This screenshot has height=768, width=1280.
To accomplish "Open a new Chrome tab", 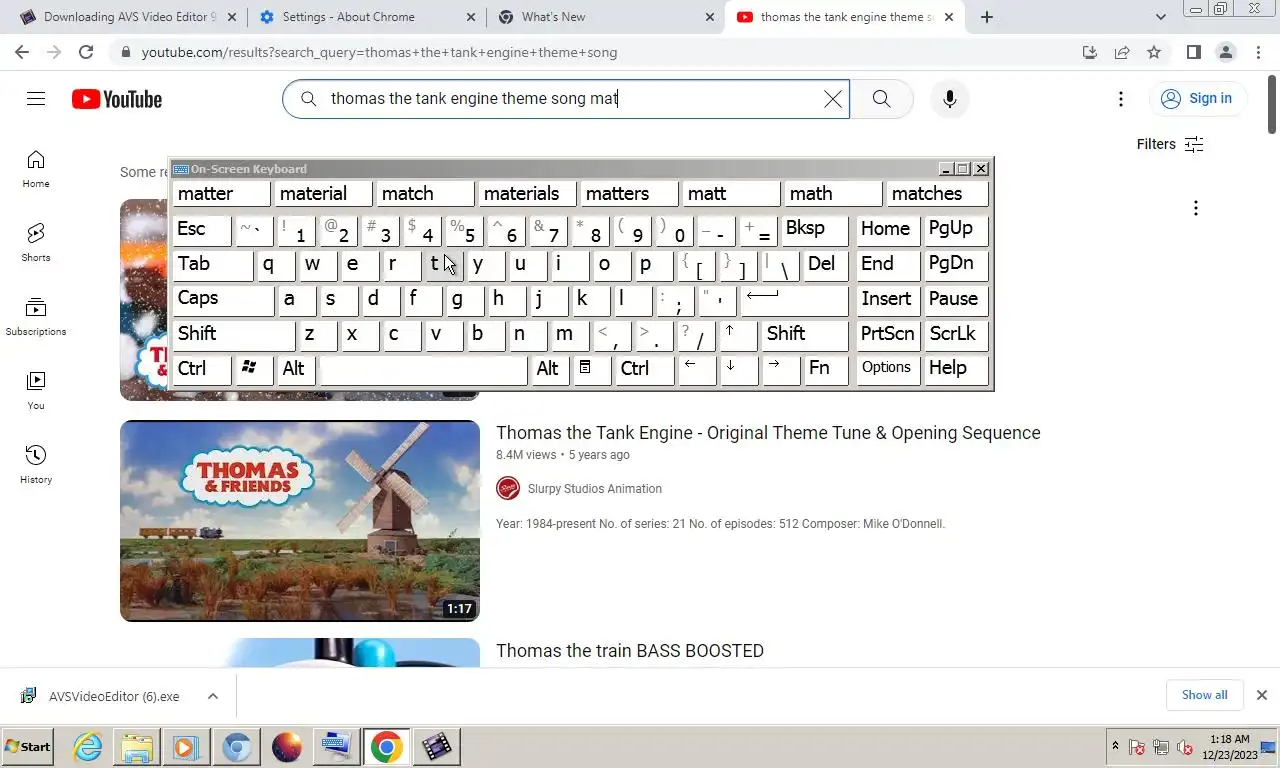I will click(x=987, y=17).
